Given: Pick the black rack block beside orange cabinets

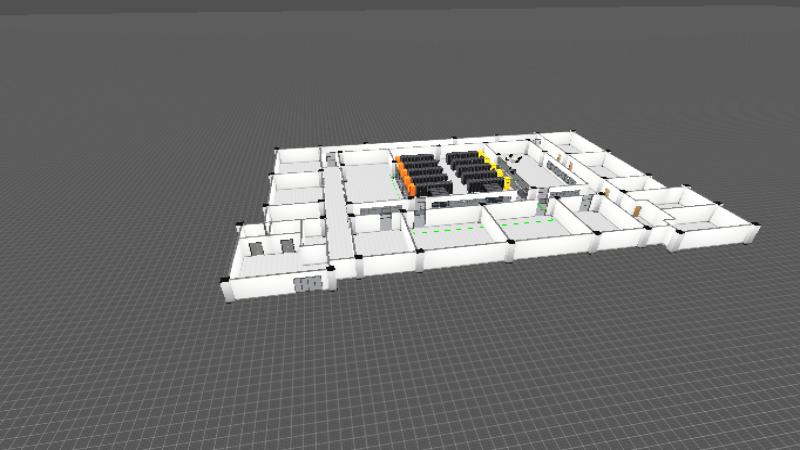Looking at the screenshot, I should (428, 175).
